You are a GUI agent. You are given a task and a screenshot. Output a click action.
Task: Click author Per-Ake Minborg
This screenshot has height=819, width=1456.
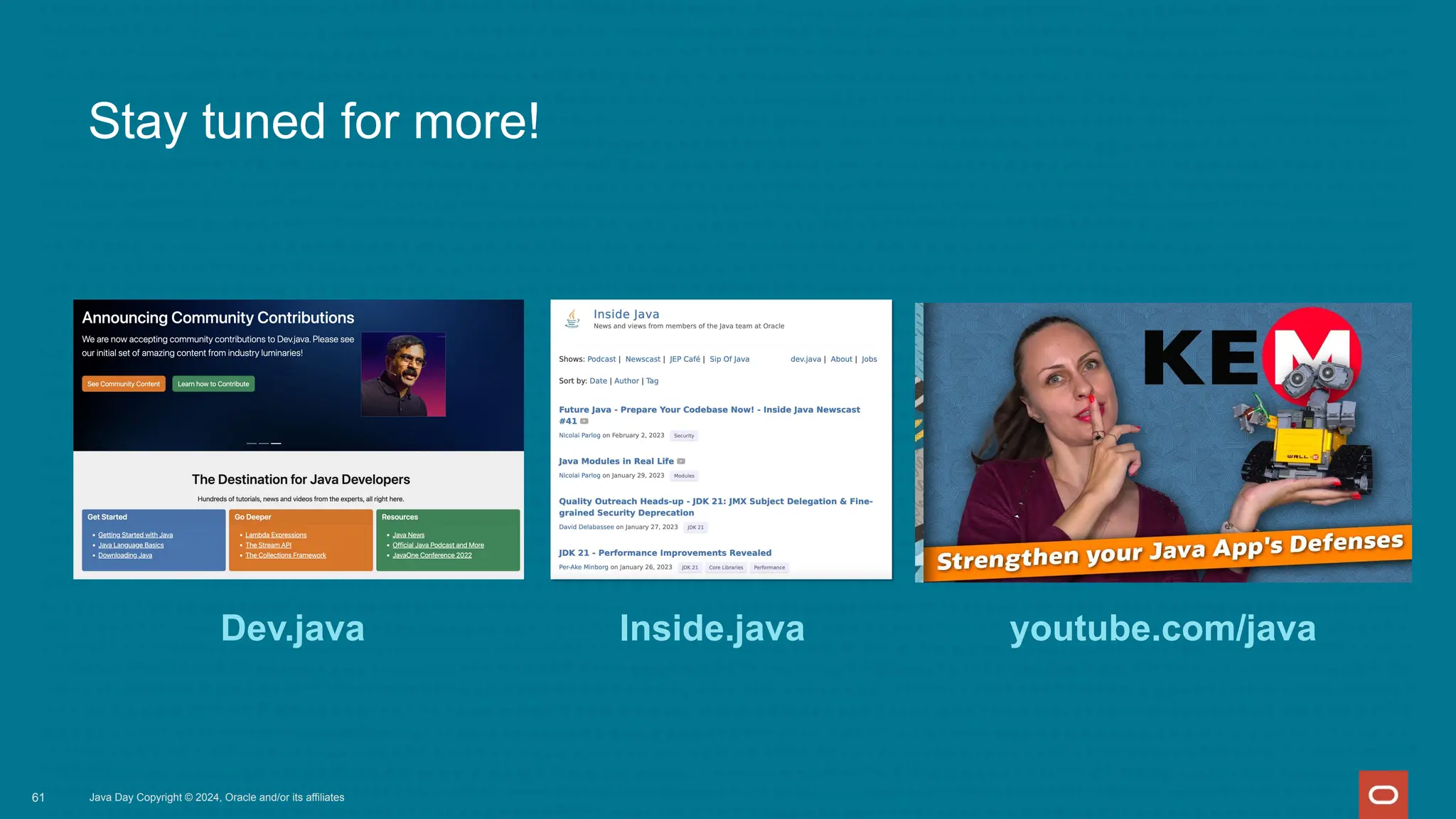583,567
